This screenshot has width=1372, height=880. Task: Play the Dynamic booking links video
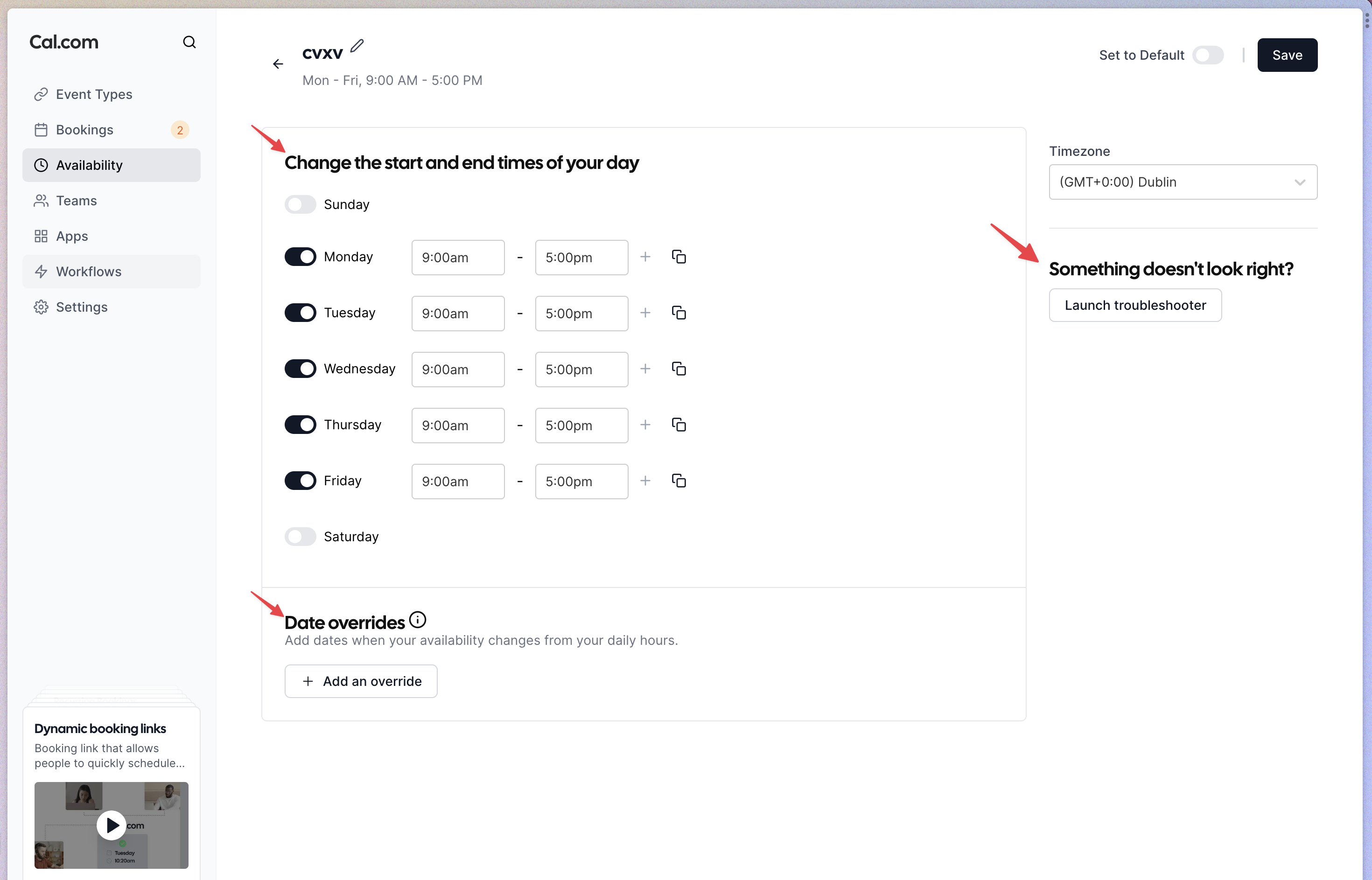112,825
